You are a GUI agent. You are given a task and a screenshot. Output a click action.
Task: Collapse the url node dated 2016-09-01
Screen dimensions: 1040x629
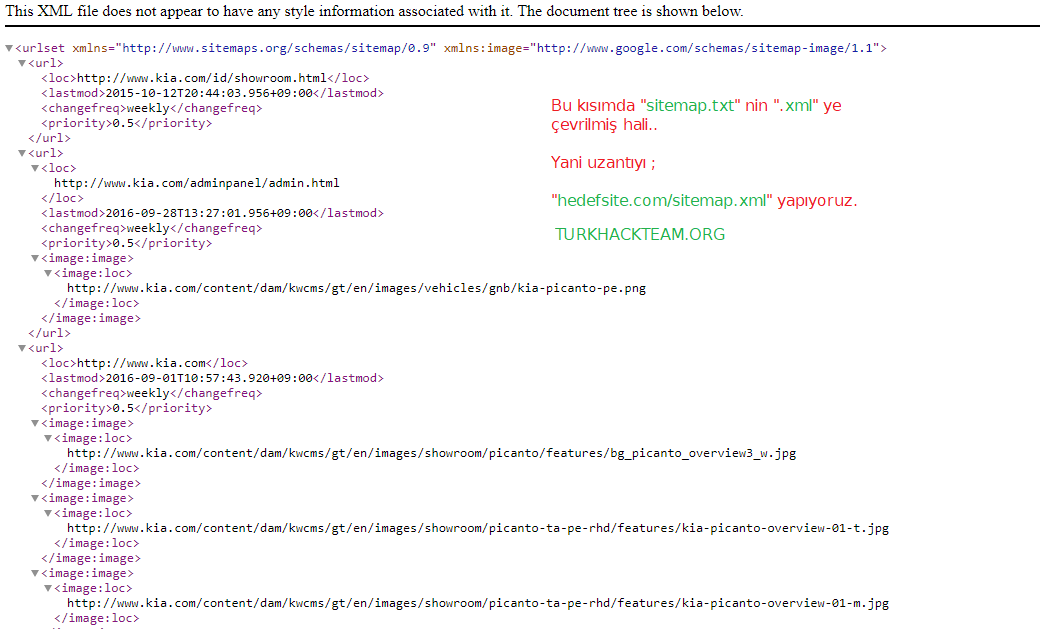pyautogui.click(x=22, y=348)
